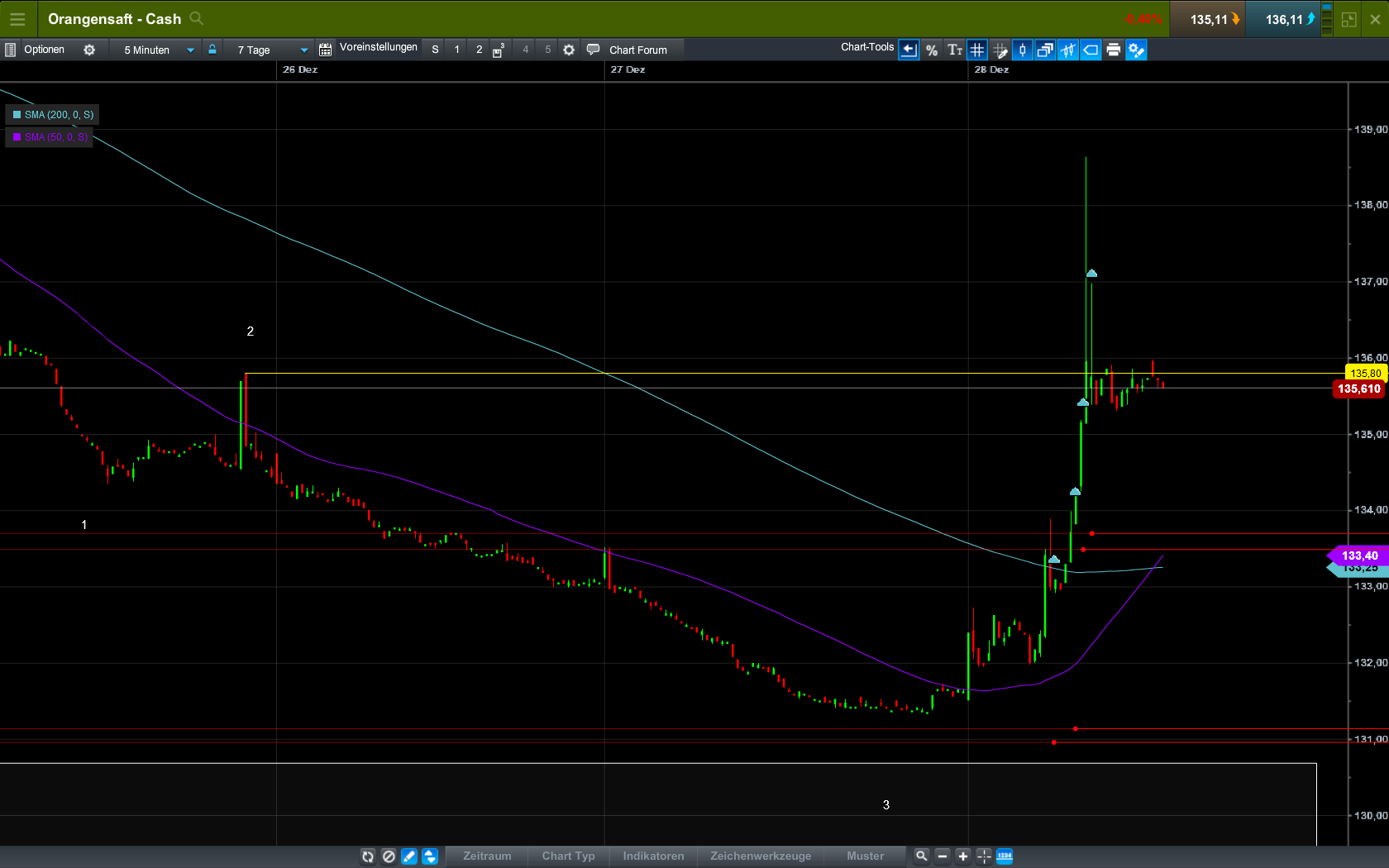The image size is (1389, 868).
Task: Click the lock icon next to timeframe
Action: [212, 50]
